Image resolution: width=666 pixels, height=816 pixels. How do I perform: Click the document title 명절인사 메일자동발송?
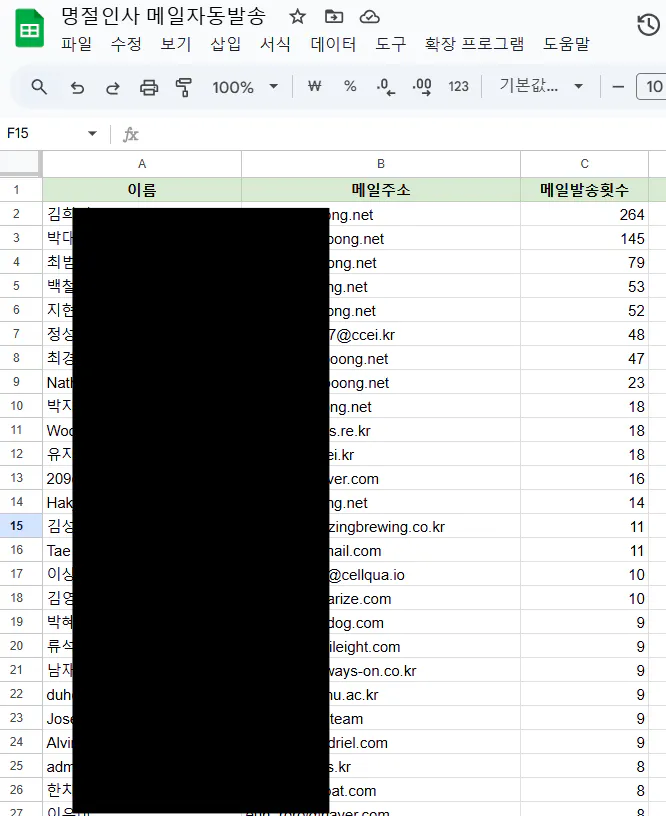click(163, 16)
